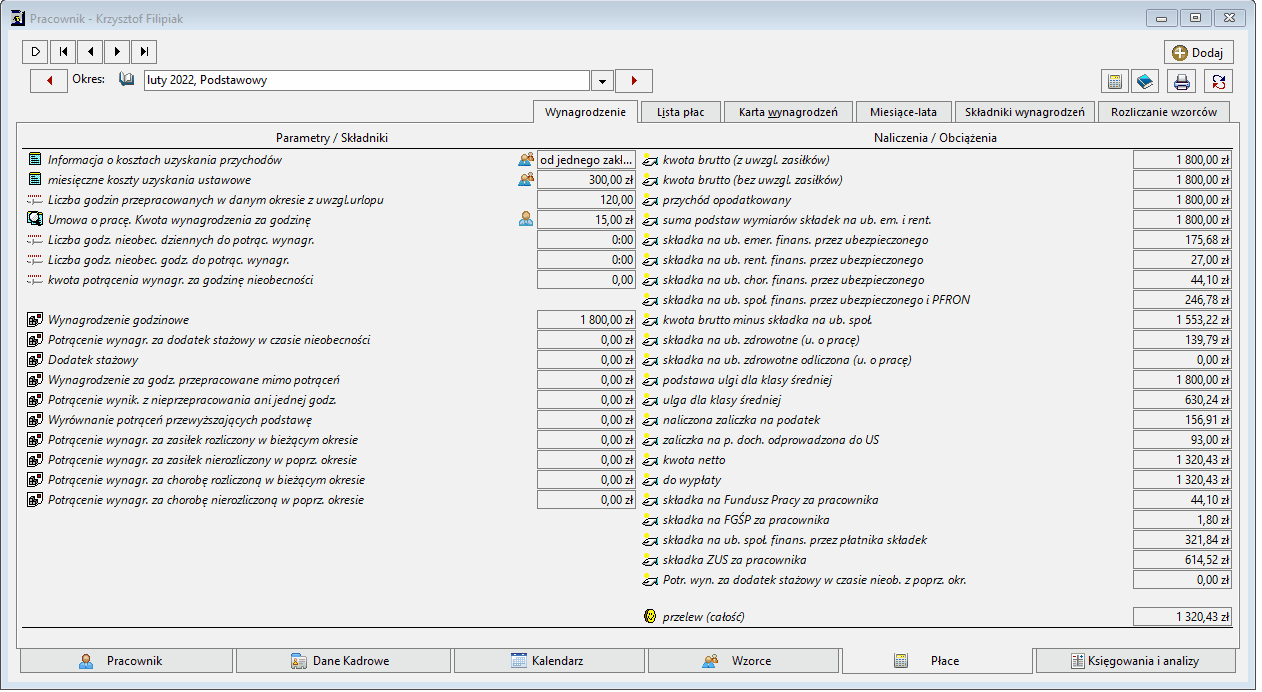1262x692 pixels.
Task: Open the calculator tool
Action: point(1113,81)
